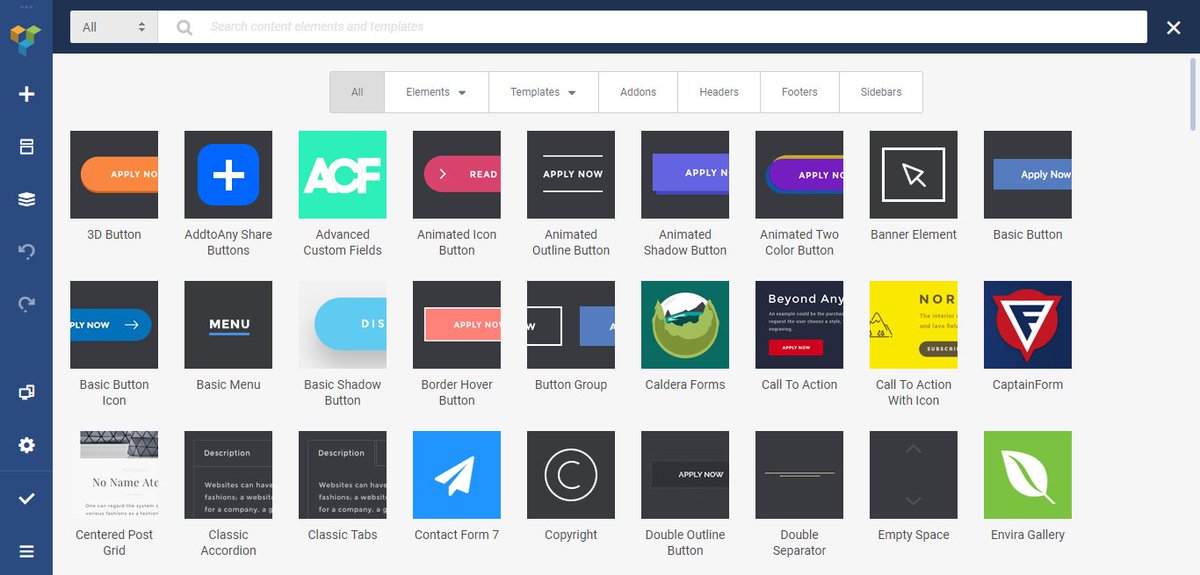Switch to the Sidebars tab
The width and height of the screenshot is (1200, 575).
(881, 92)
